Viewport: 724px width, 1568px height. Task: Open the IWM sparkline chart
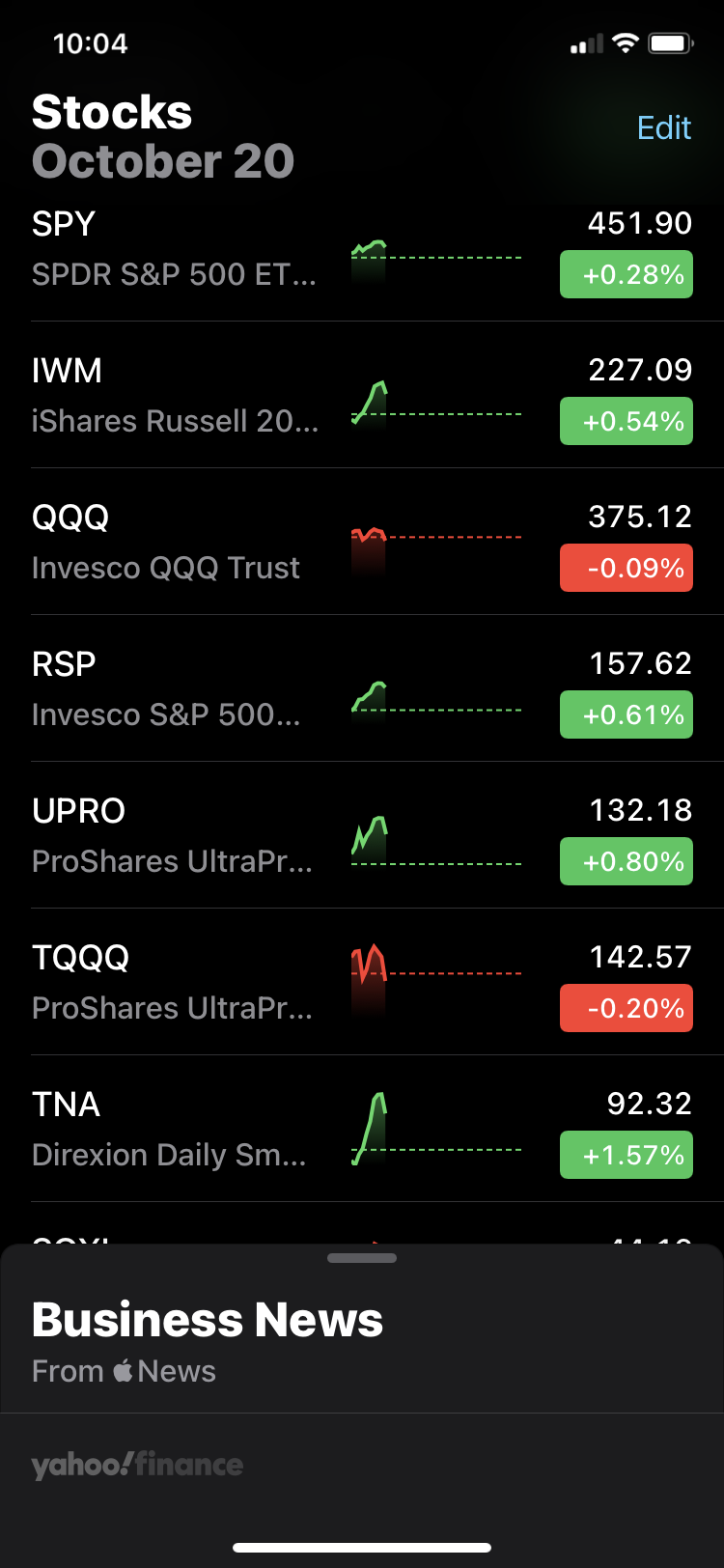click(x=436, y=404)
